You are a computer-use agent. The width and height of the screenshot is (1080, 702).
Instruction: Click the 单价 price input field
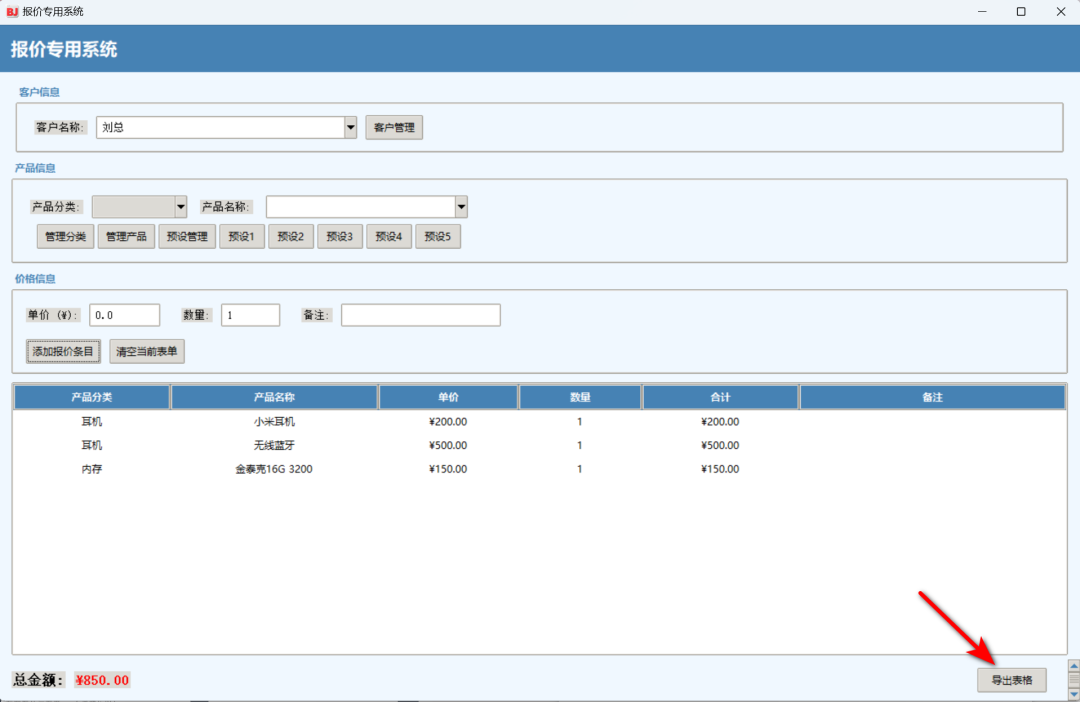(124, 315)
